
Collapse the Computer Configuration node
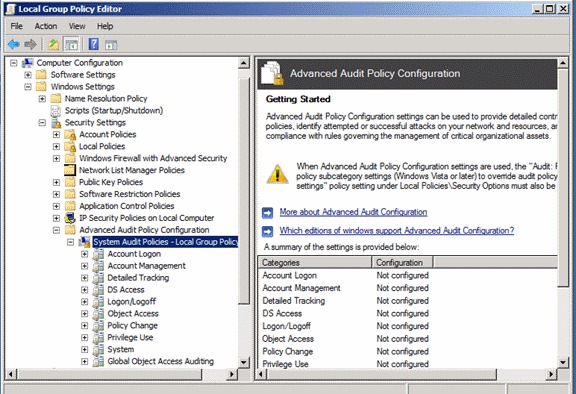[14, 63]
